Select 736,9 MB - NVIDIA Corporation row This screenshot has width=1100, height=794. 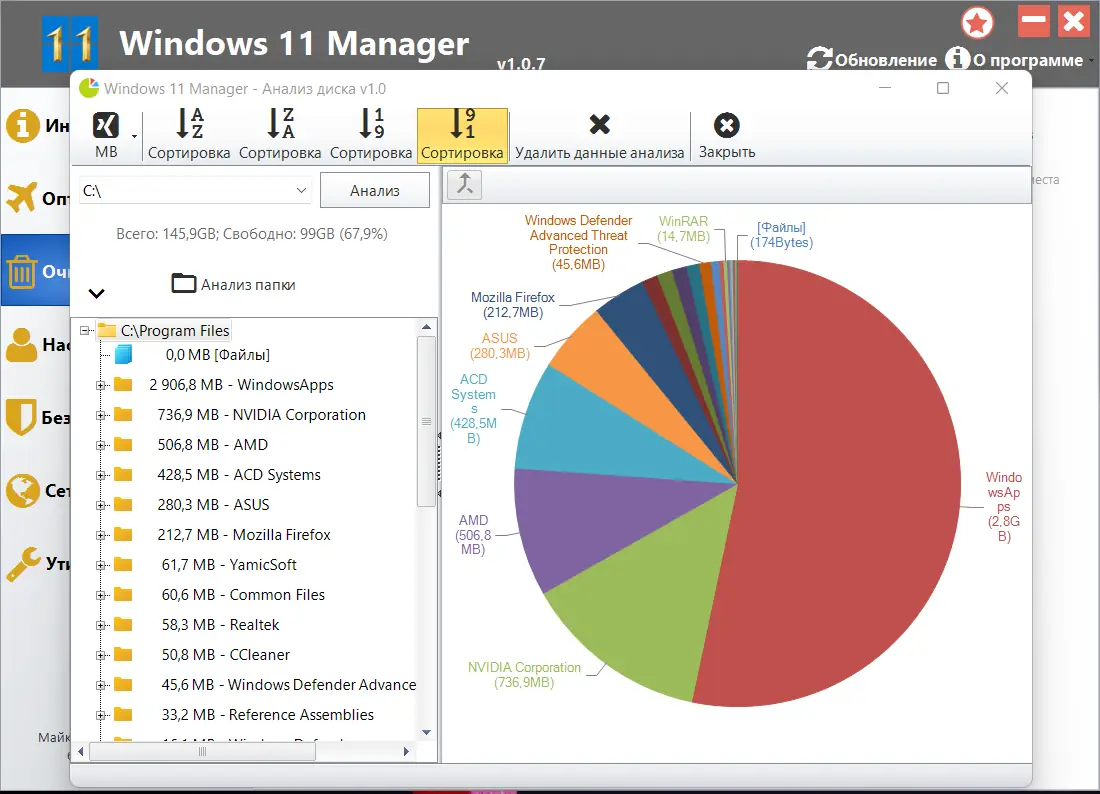262,415
